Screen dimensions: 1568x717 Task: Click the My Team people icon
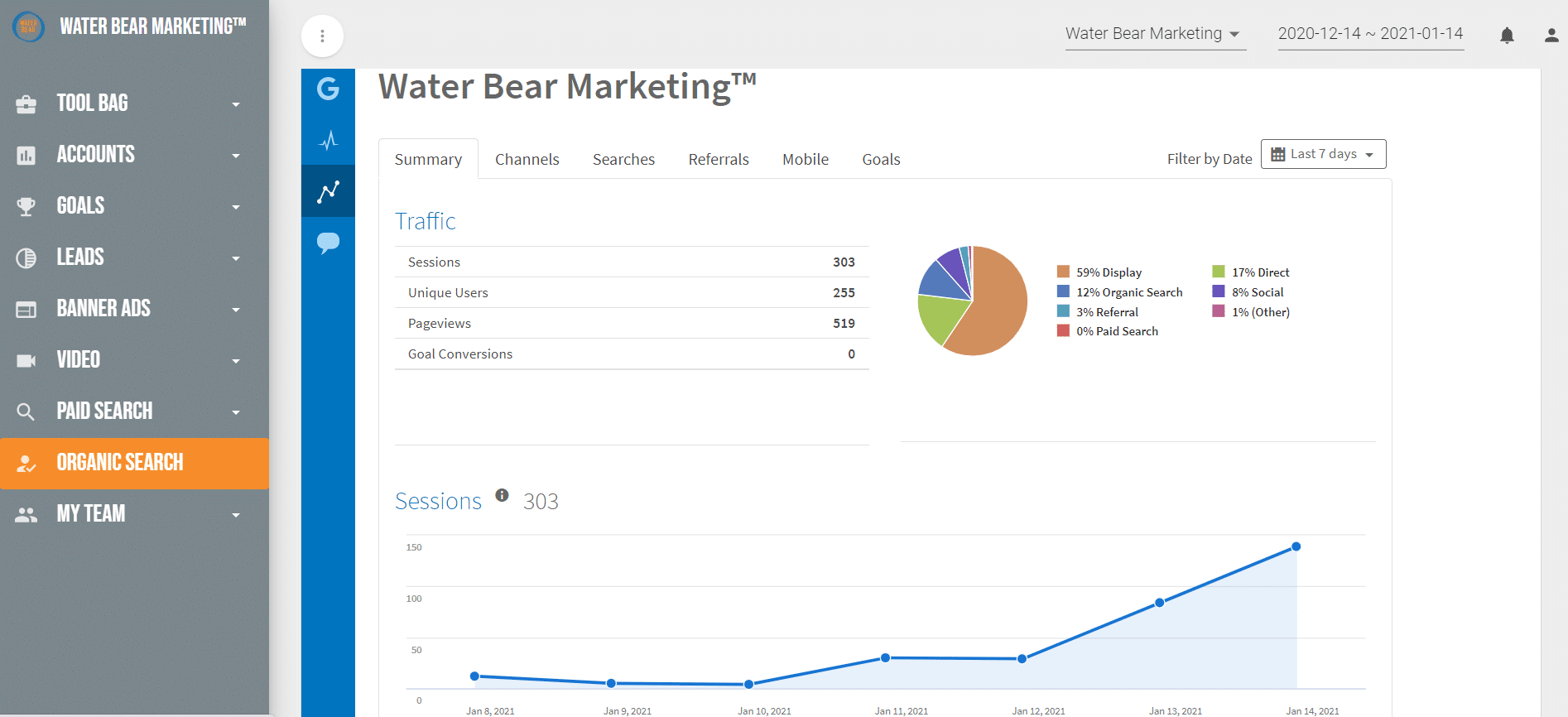coord(26,514)
